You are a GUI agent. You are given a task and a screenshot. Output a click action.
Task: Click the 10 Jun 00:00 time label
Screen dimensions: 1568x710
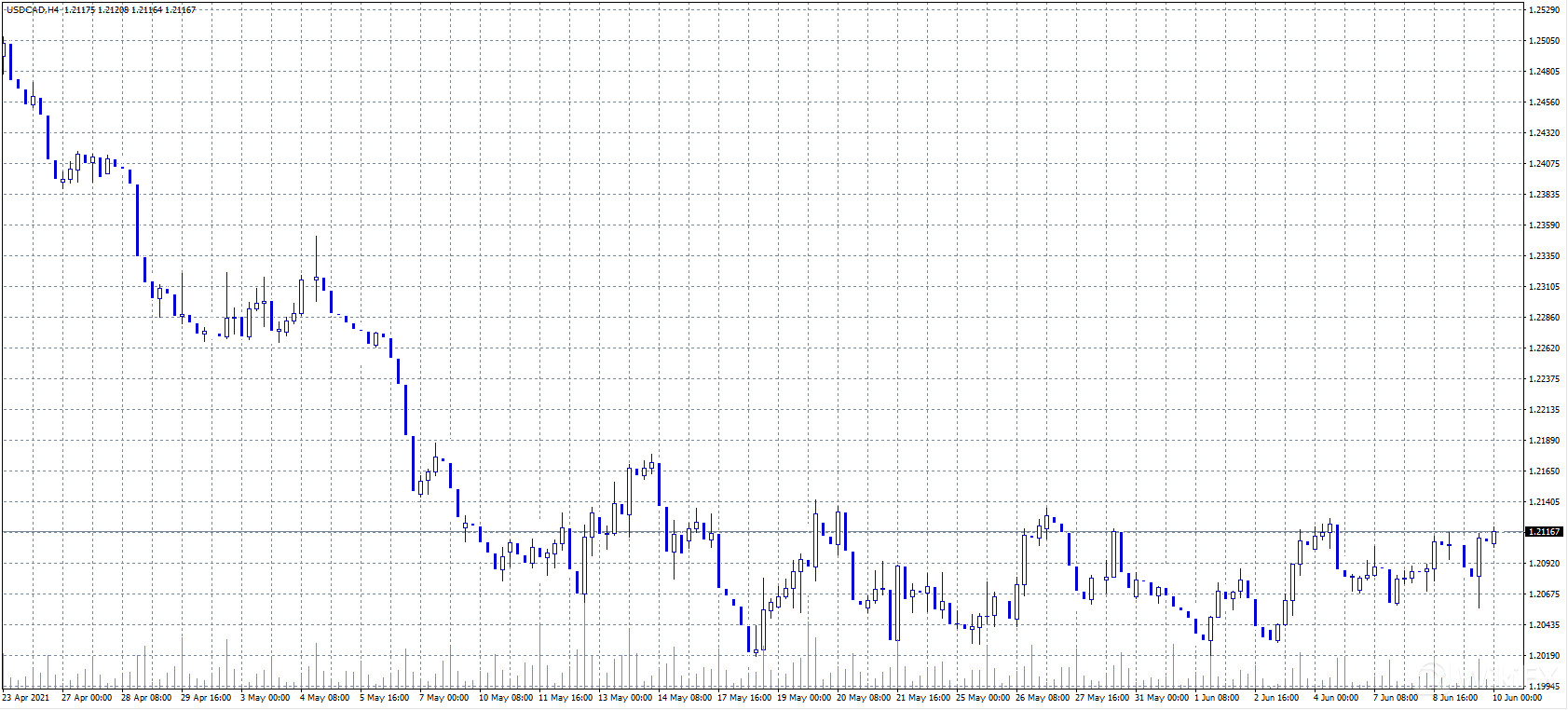[1517, 698]
